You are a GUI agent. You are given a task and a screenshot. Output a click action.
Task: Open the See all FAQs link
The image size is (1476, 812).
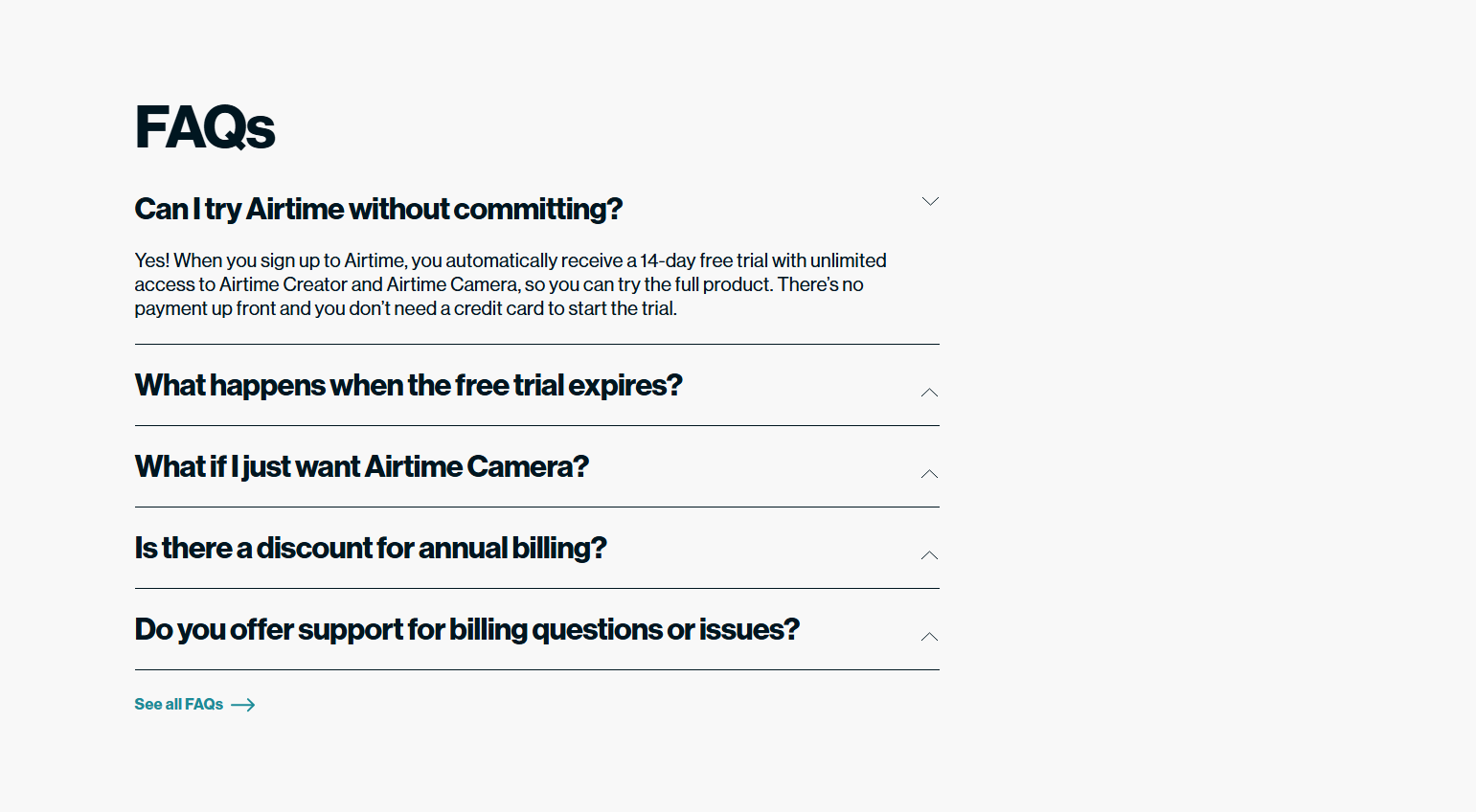pyautogui.click(x=178, y=705)
